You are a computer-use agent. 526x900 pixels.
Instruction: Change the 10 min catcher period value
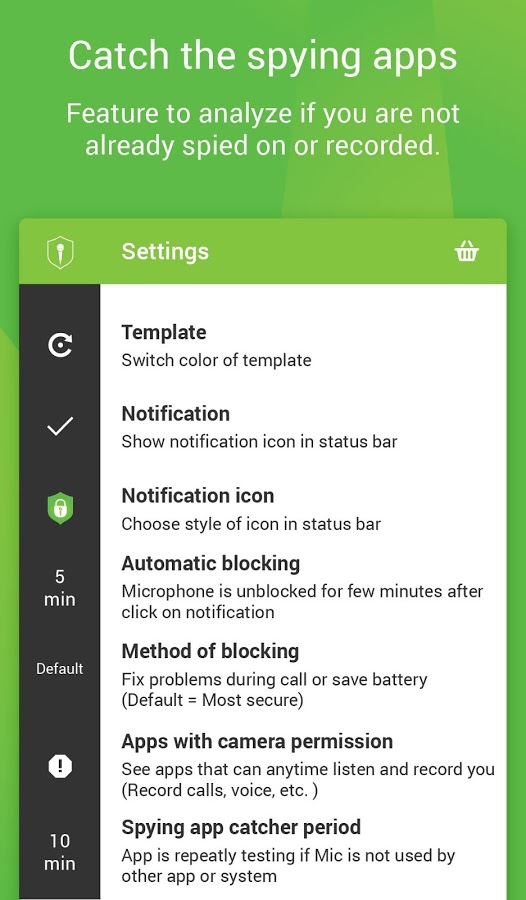point(60,852)
